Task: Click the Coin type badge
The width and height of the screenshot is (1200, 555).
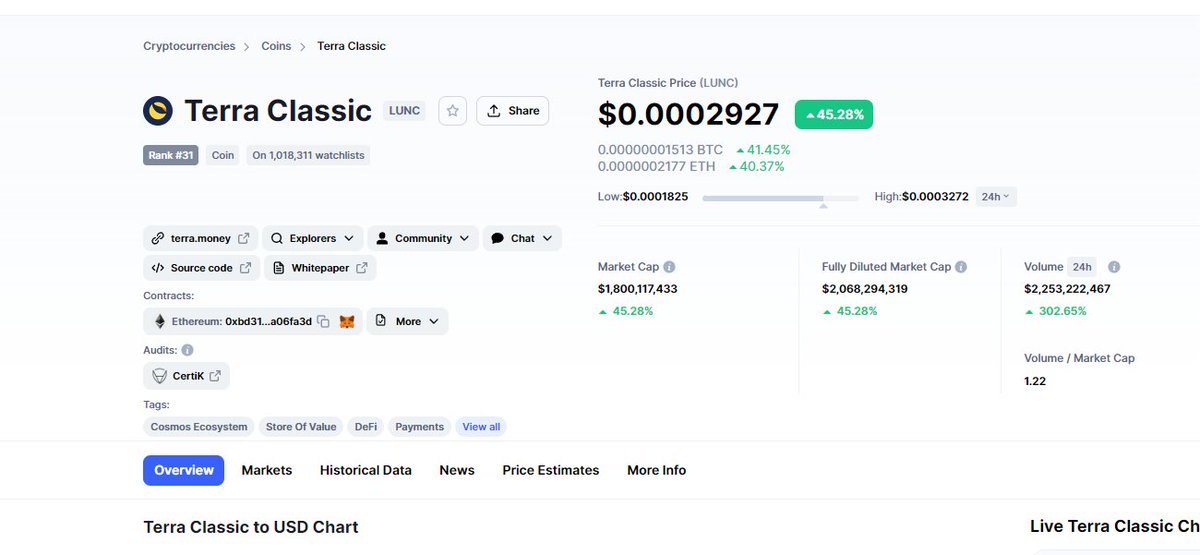Action: coord(223,155)
